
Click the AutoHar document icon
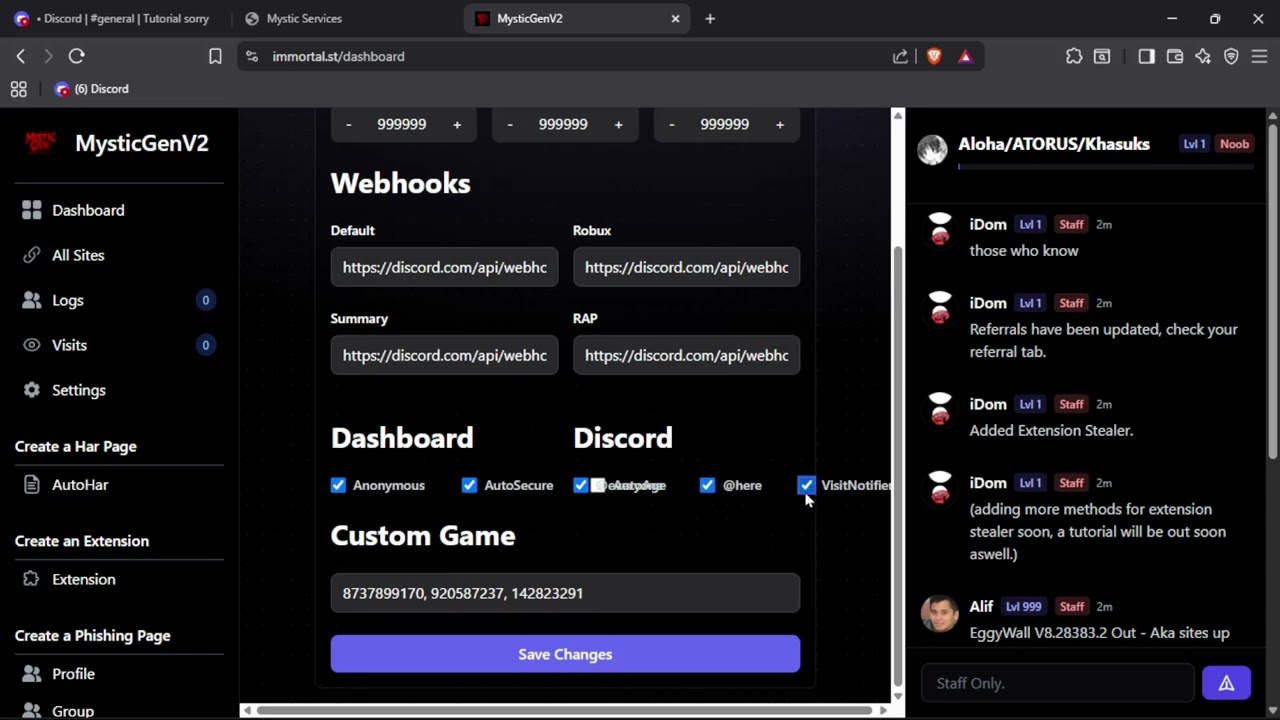coord(32,485)
